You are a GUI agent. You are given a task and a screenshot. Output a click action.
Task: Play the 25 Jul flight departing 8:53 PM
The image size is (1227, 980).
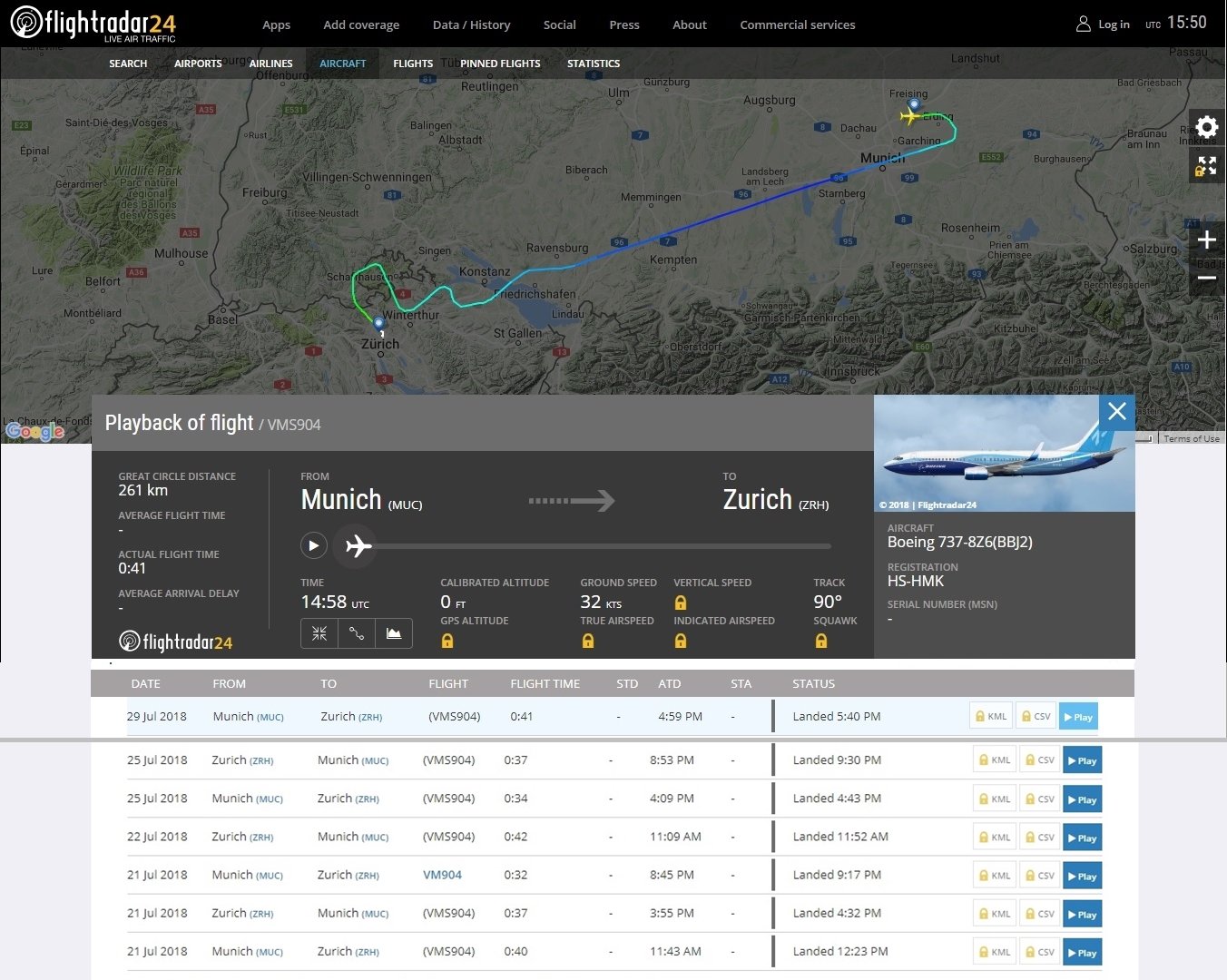click(1082, 760)
